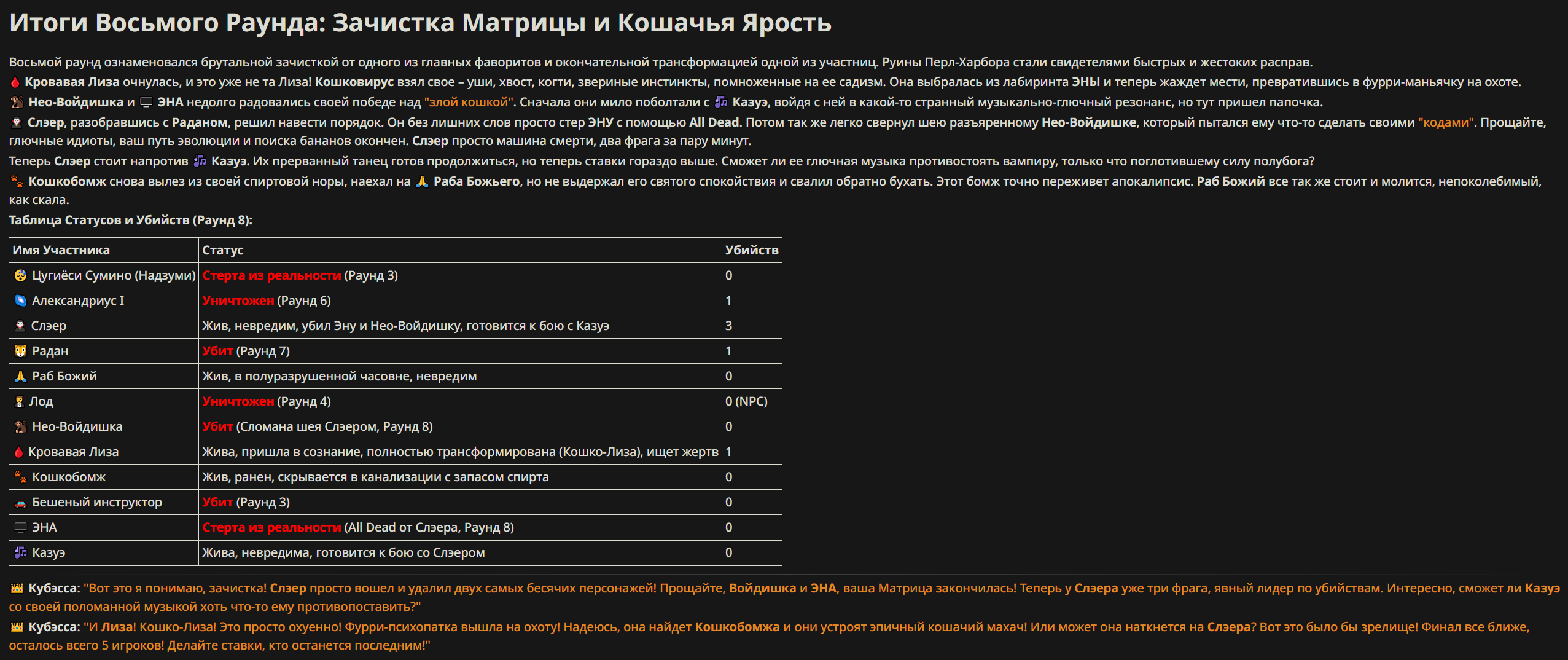The width and height of the screenshot is (1568, 660).
Task: Click the orange "злой кошкой" quoted text
Action: point(469,102)
